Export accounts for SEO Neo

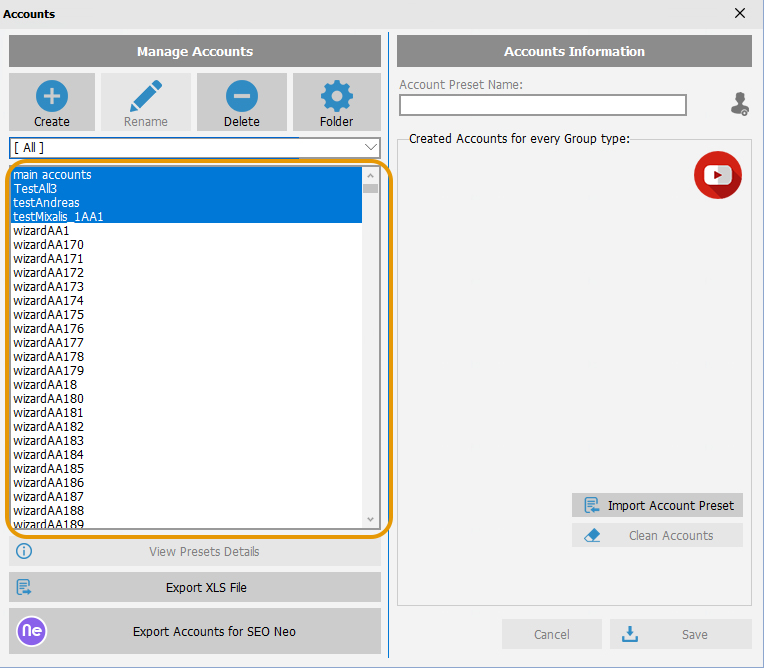[x=195, y=631]
